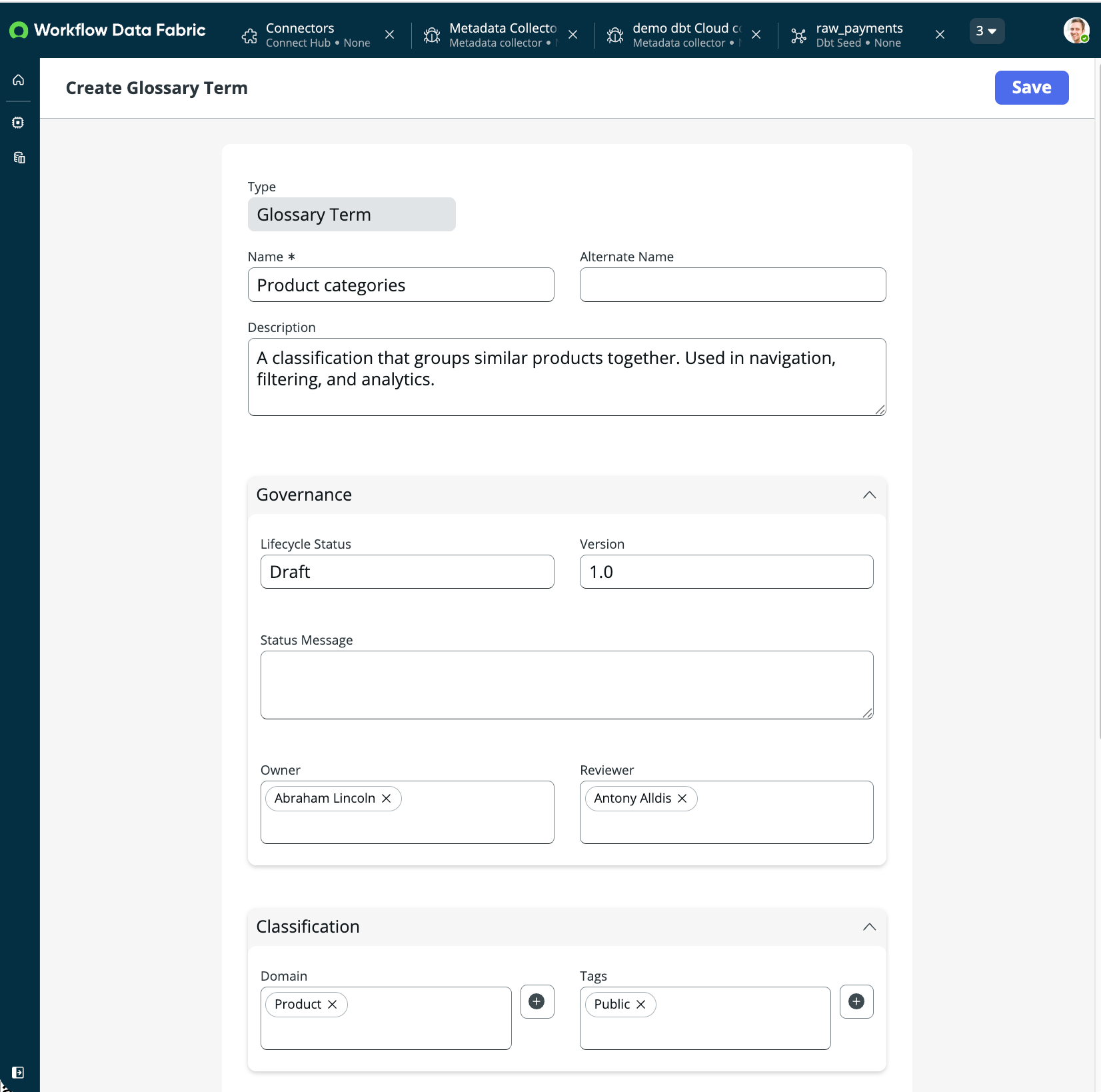1101x1092 pixels.
Task: Click the Connectors tab puzzle icon
Action: point(249,35)
